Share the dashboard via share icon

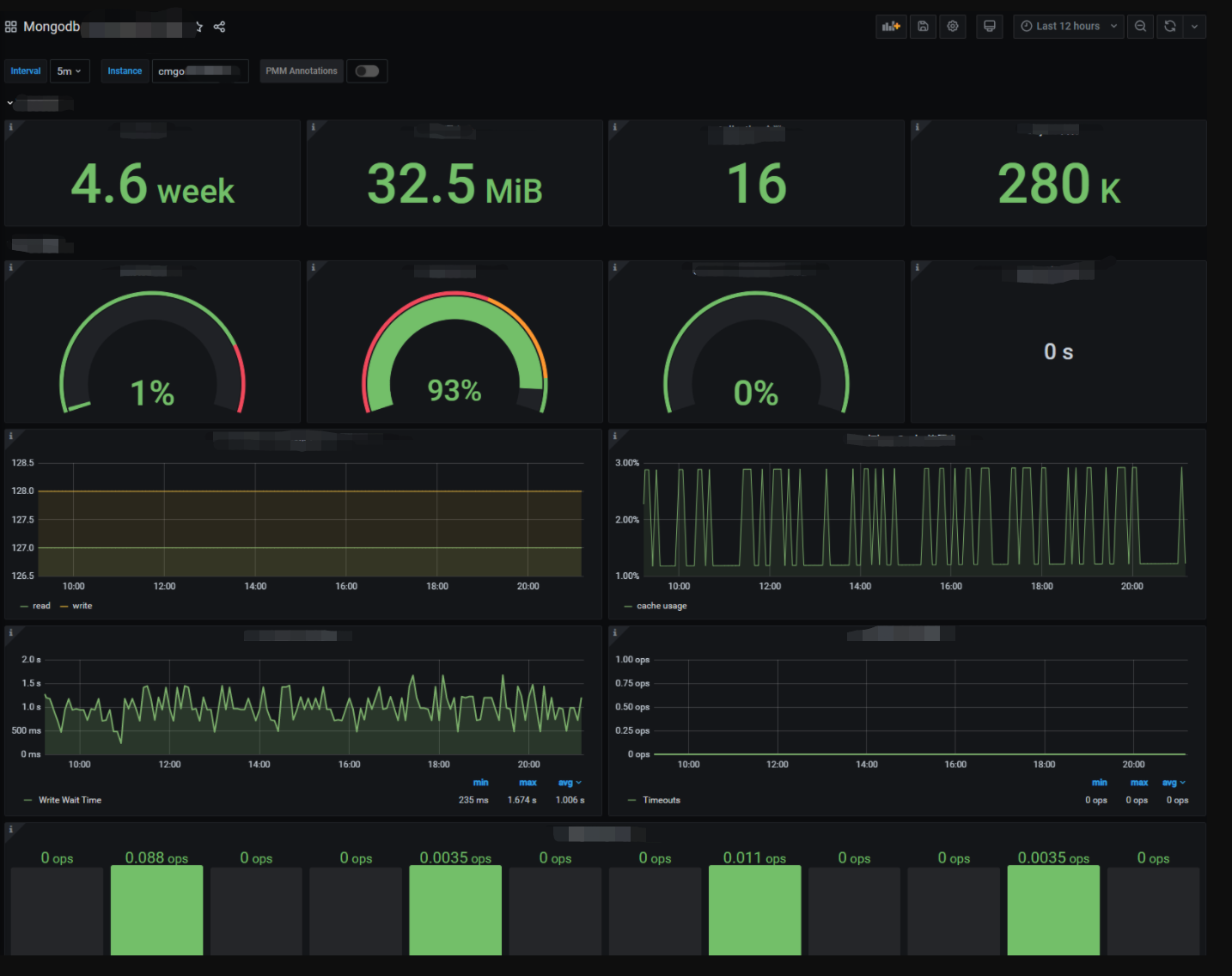pos(220,27)
